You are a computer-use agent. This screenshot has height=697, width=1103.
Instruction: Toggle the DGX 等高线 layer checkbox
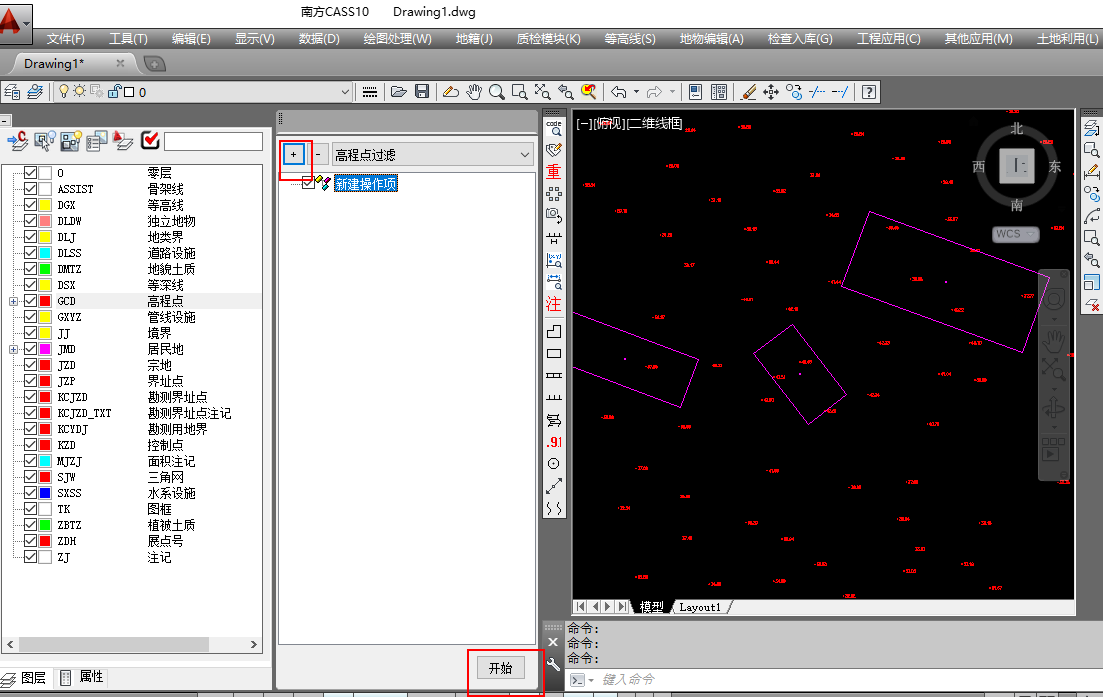tap(30, 205)
